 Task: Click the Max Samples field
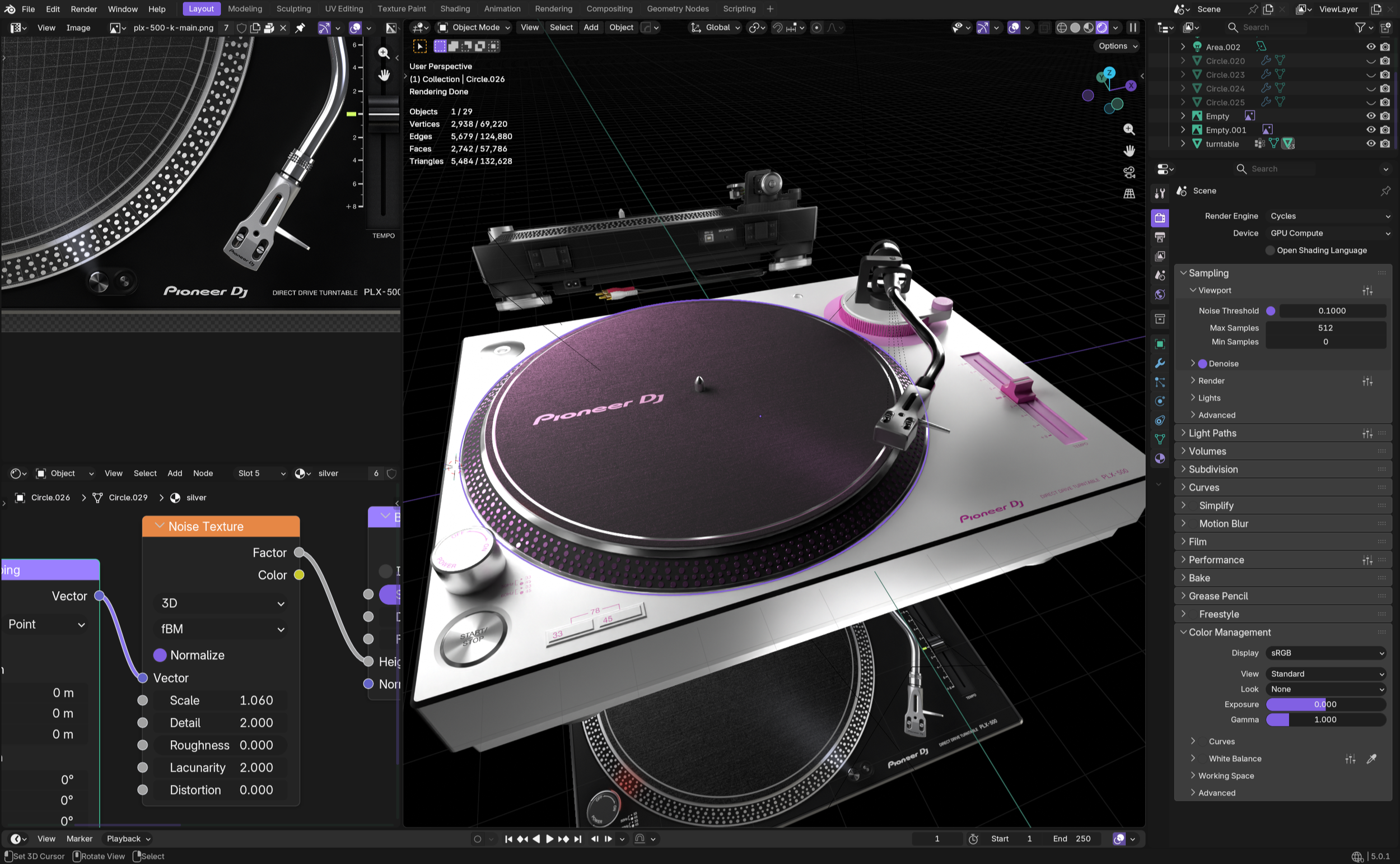pyautogui.click(x=1325, y=328)
